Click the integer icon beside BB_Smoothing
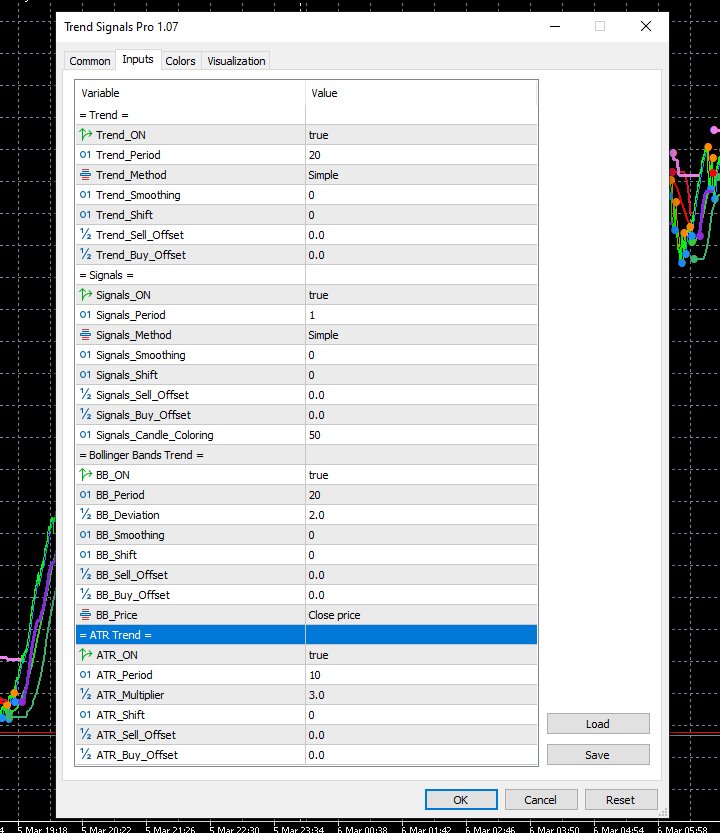The width and height of the screenshot is (720, 833). tap(86, 535)
